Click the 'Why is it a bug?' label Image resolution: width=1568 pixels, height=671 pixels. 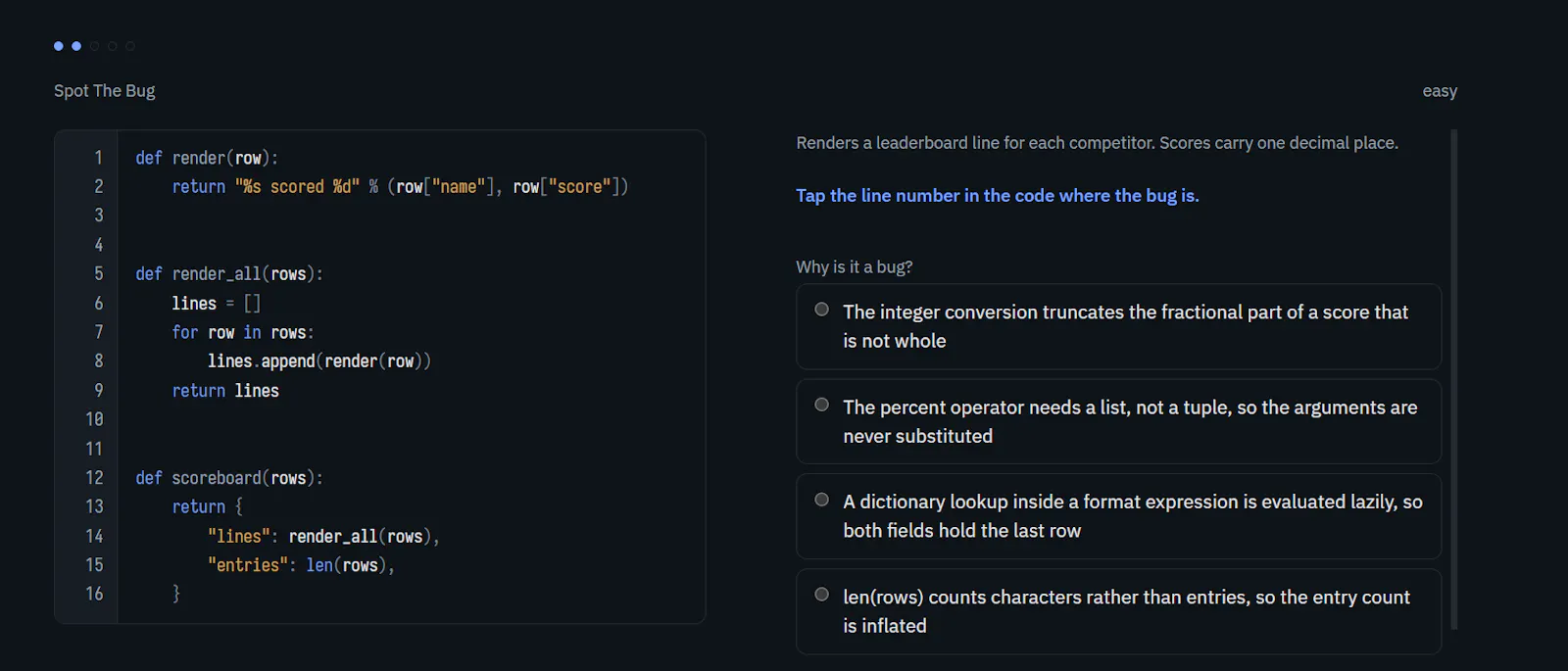click(855, 267)
